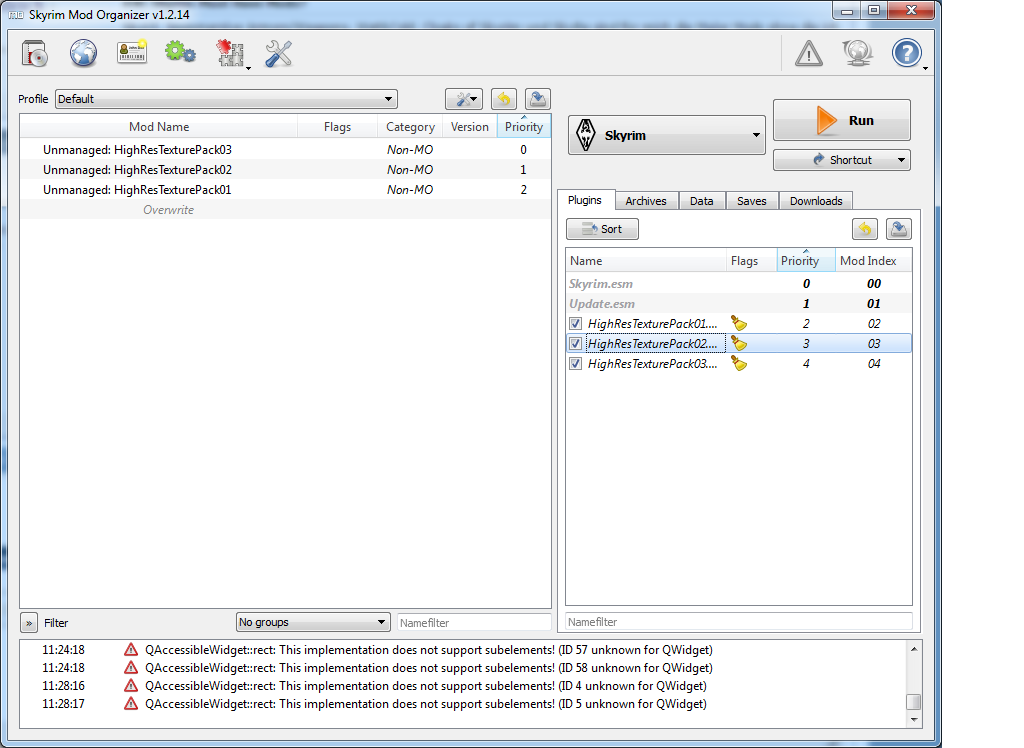Open the Skyrim executable dropdown
The image size is (1024, 748).
(x=667, y=135)
